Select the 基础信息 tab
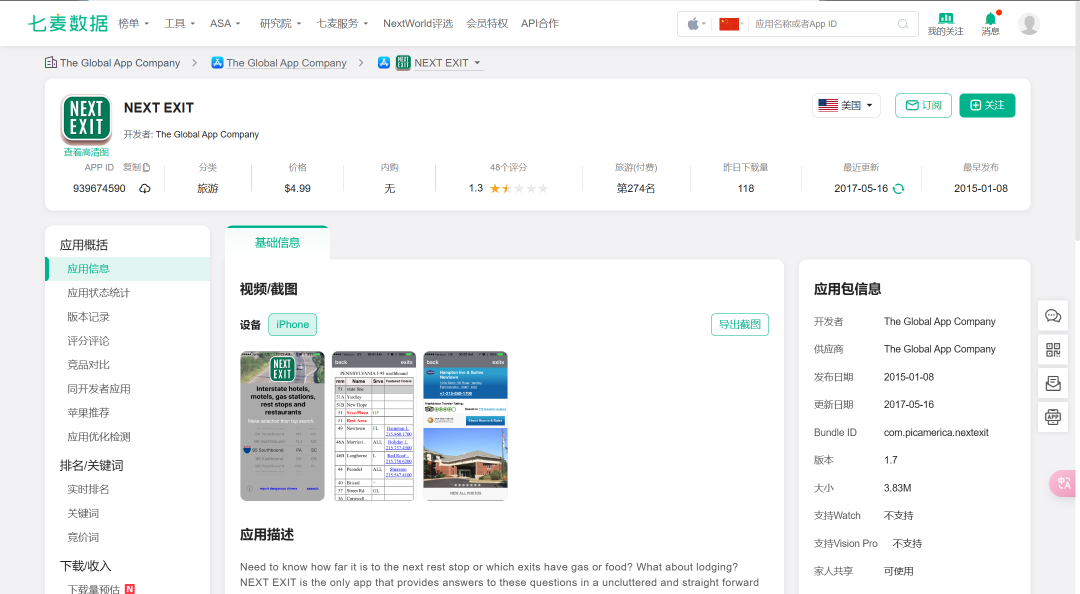 pyautogui.click(x=277, y=243)
